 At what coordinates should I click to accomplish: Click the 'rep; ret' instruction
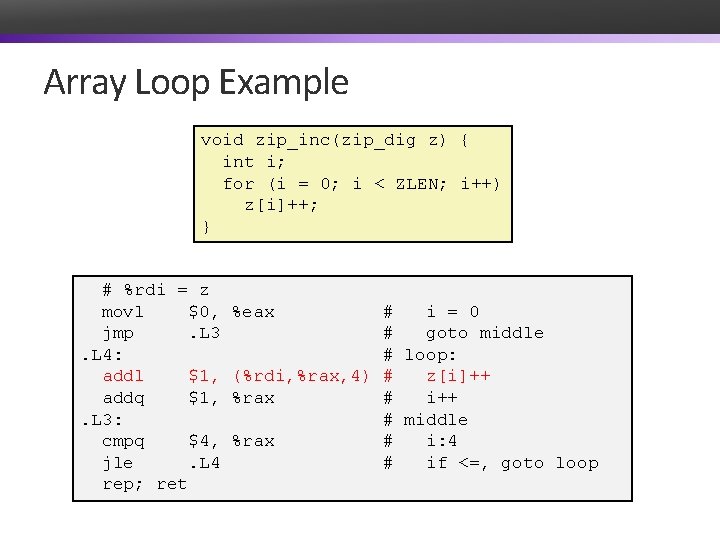[145, 484]
